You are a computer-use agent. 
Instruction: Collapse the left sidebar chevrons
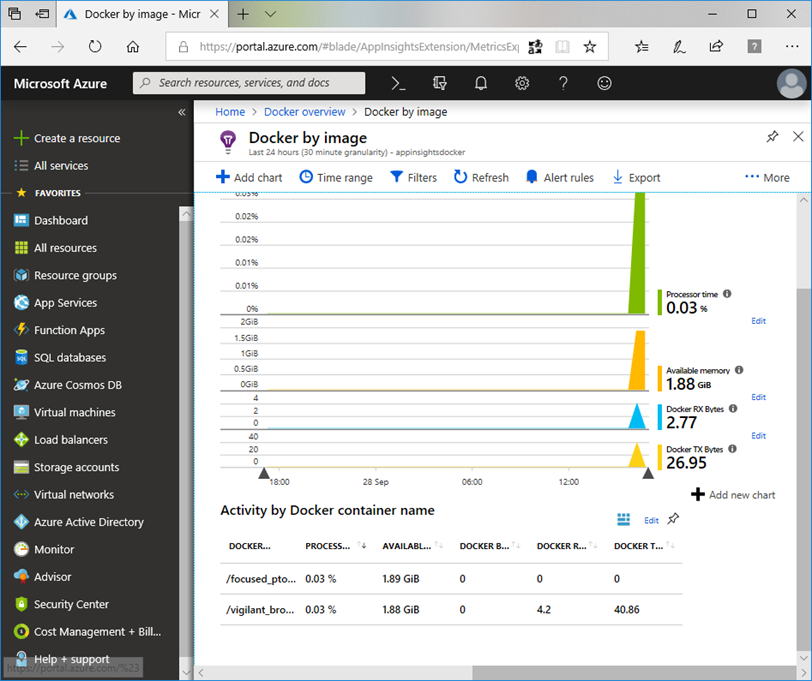182,112
